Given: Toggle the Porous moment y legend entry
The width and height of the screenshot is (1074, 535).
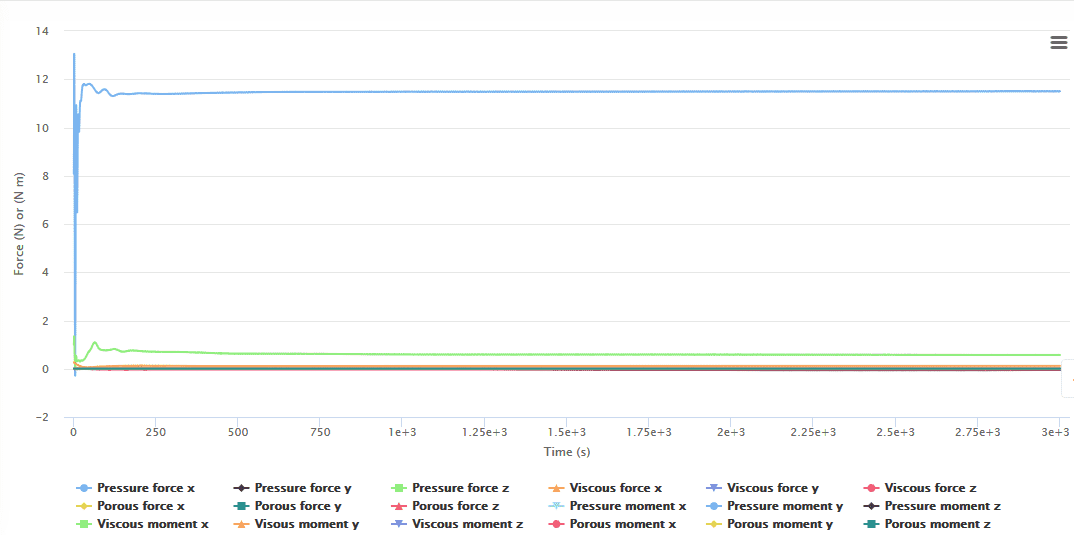Looking at the screenshot, I should coord(771,524).
